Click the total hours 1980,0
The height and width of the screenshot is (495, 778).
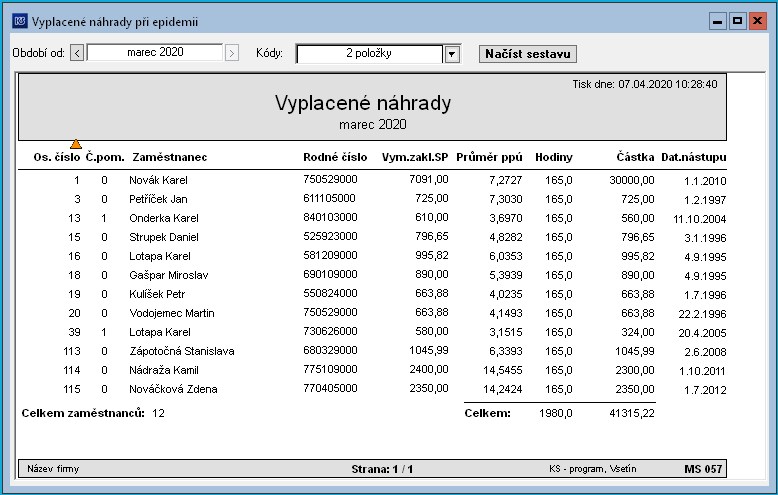point(556,413)
